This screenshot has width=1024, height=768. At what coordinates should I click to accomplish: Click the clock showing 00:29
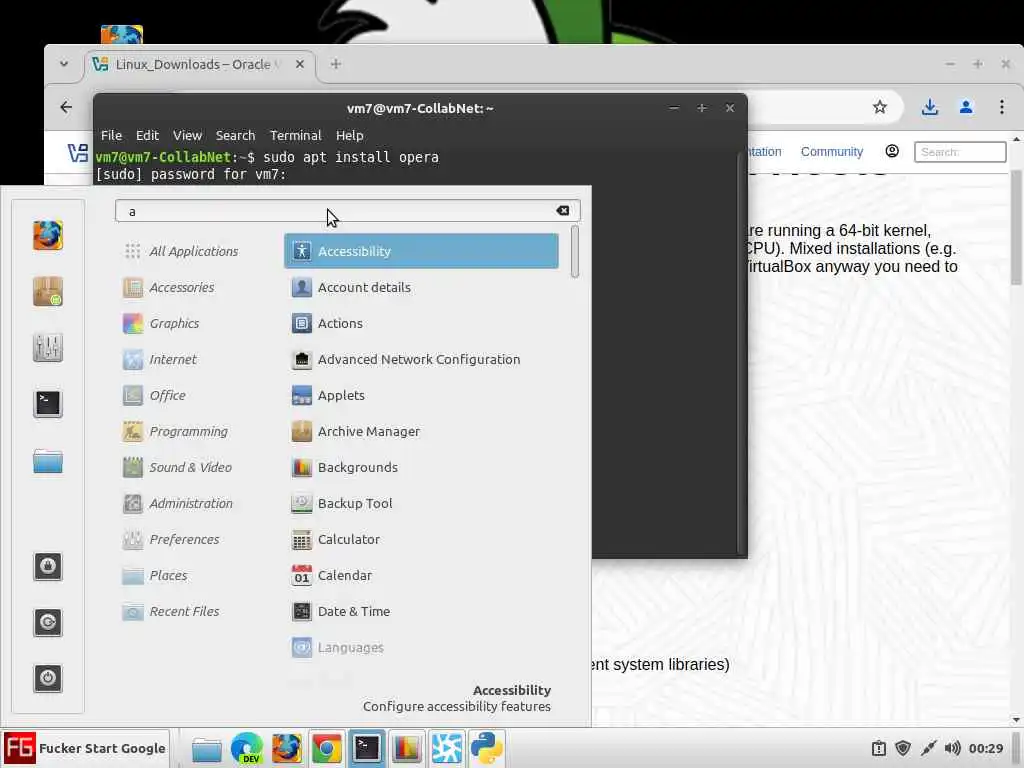[x=986, y=748]
